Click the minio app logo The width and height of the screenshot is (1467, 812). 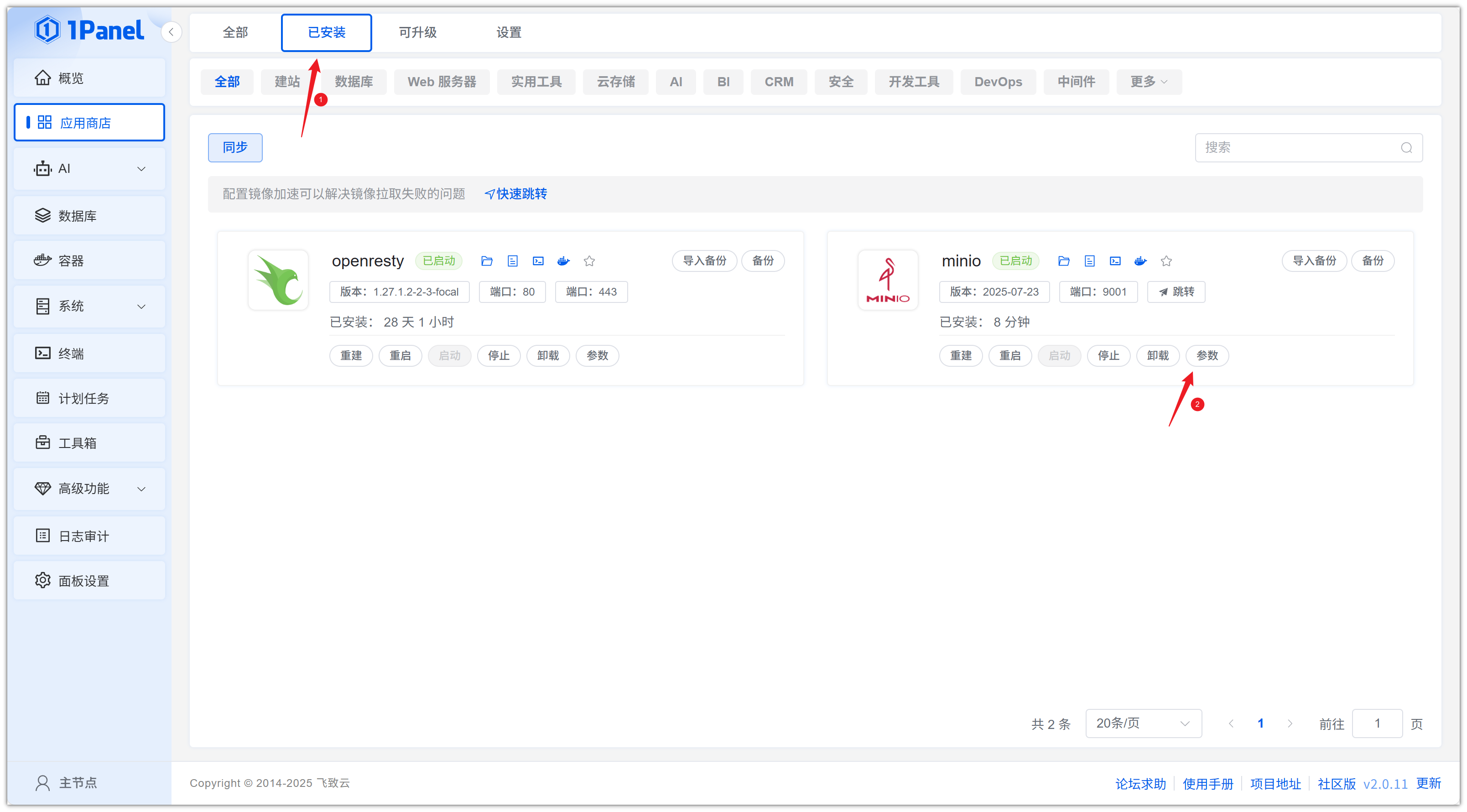[887, 280]
